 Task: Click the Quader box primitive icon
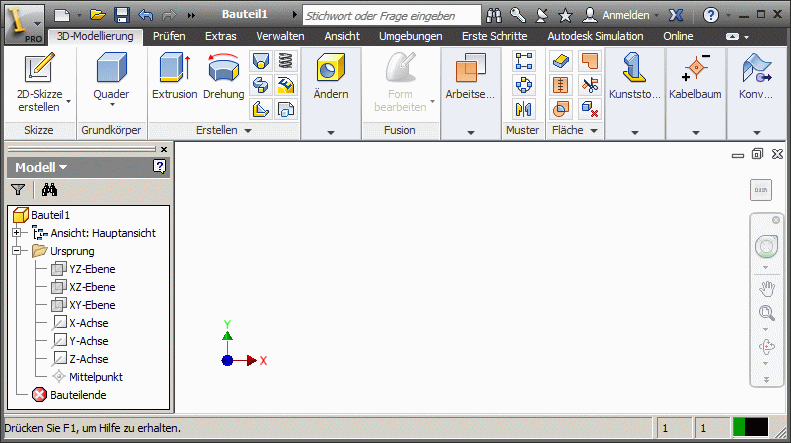[111, 70]
